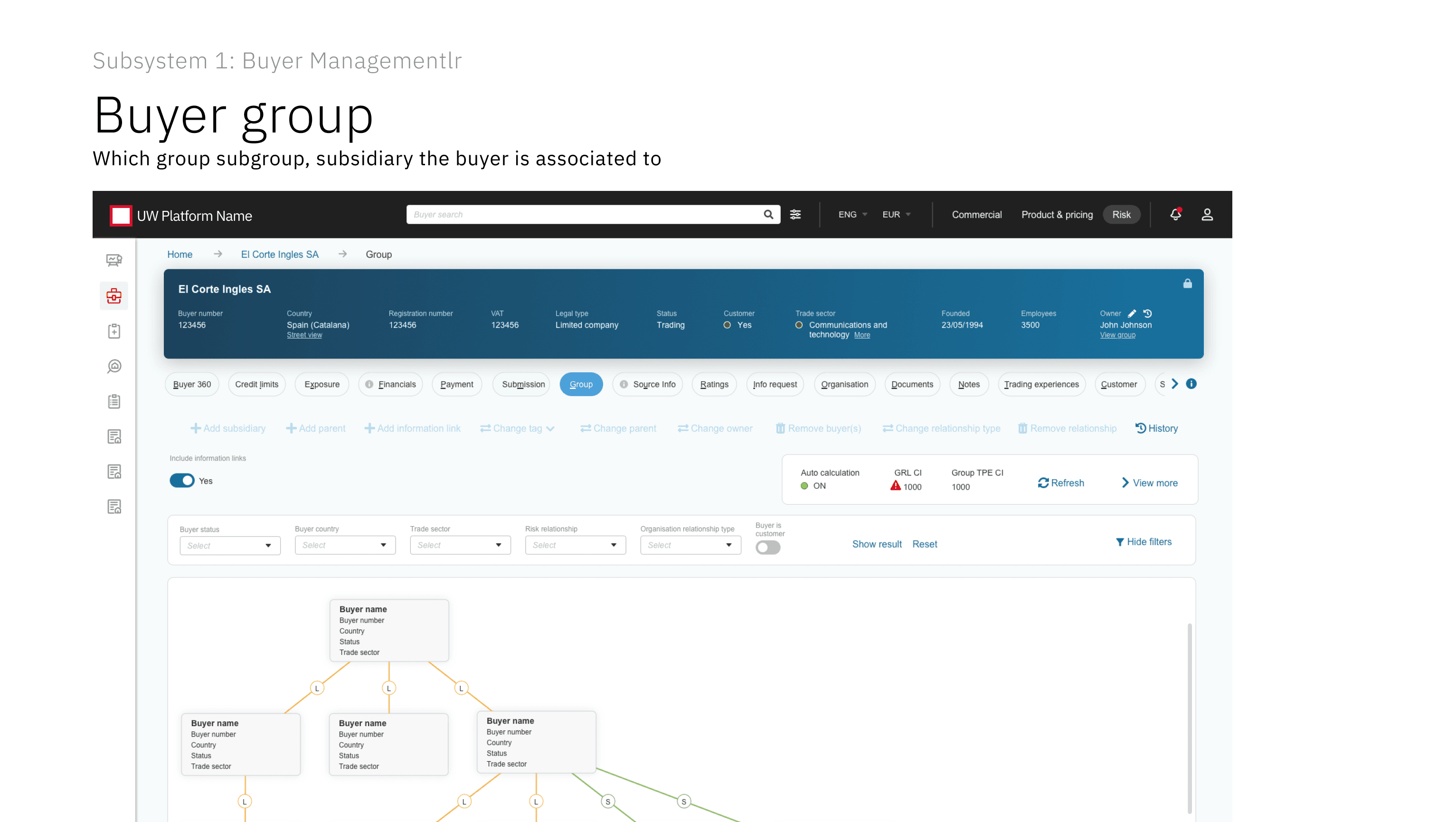
Task: Click the Refresh link
Action: click(x=1061, y=483)
